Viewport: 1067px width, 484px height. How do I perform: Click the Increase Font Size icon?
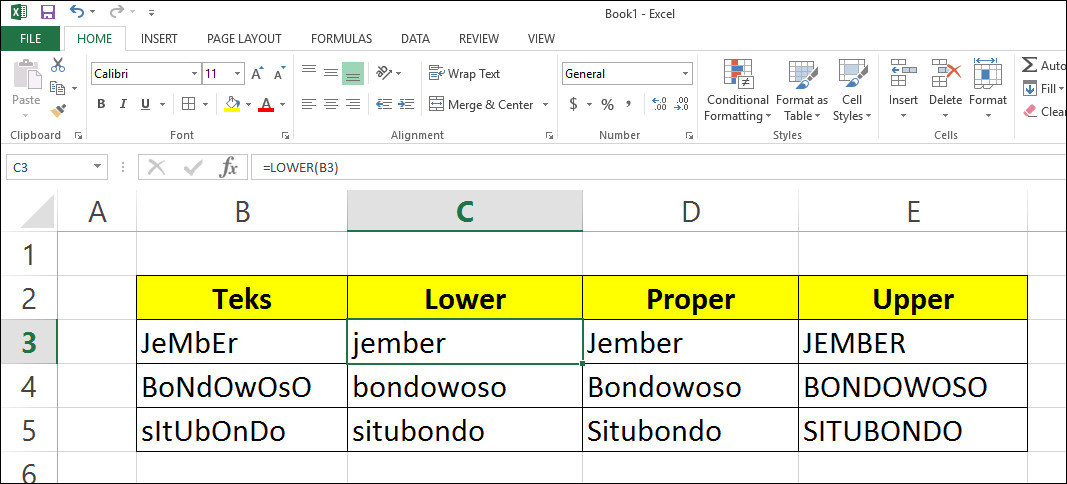(257, 74)
